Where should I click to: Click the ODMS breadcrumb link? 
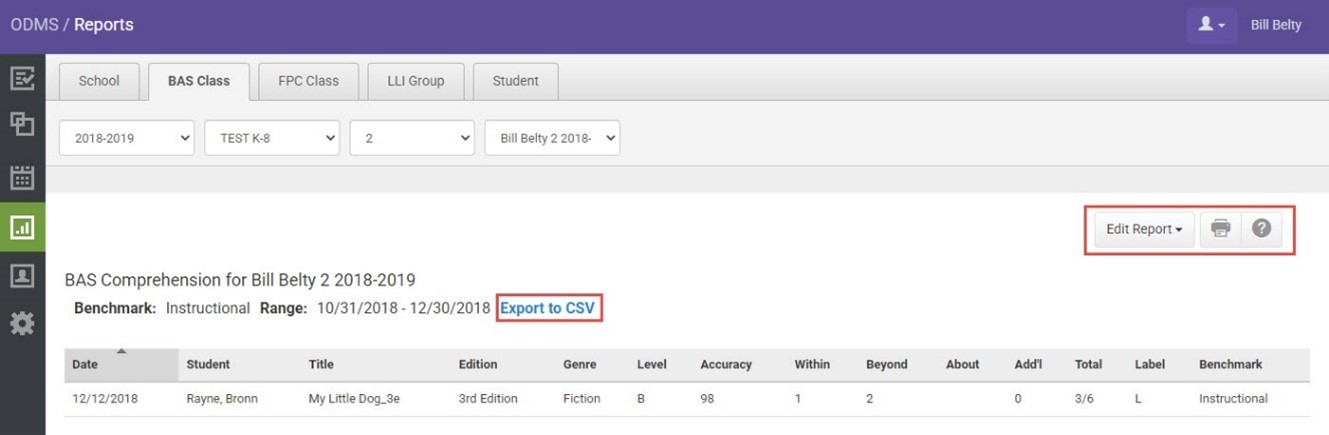tap(34, 25)
